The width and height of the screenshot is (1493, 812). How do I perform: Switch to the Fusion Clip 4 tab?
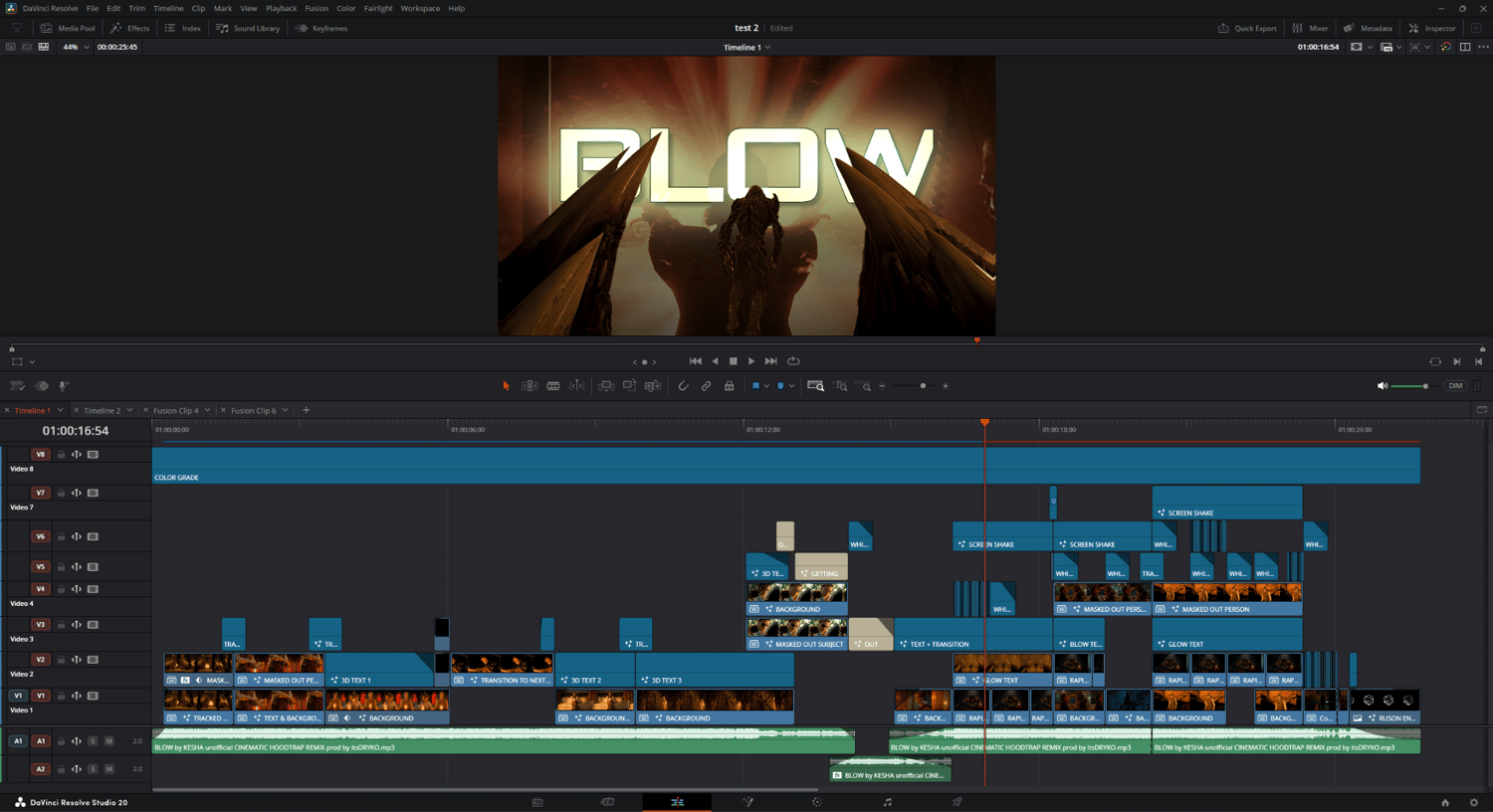(175, 410)
